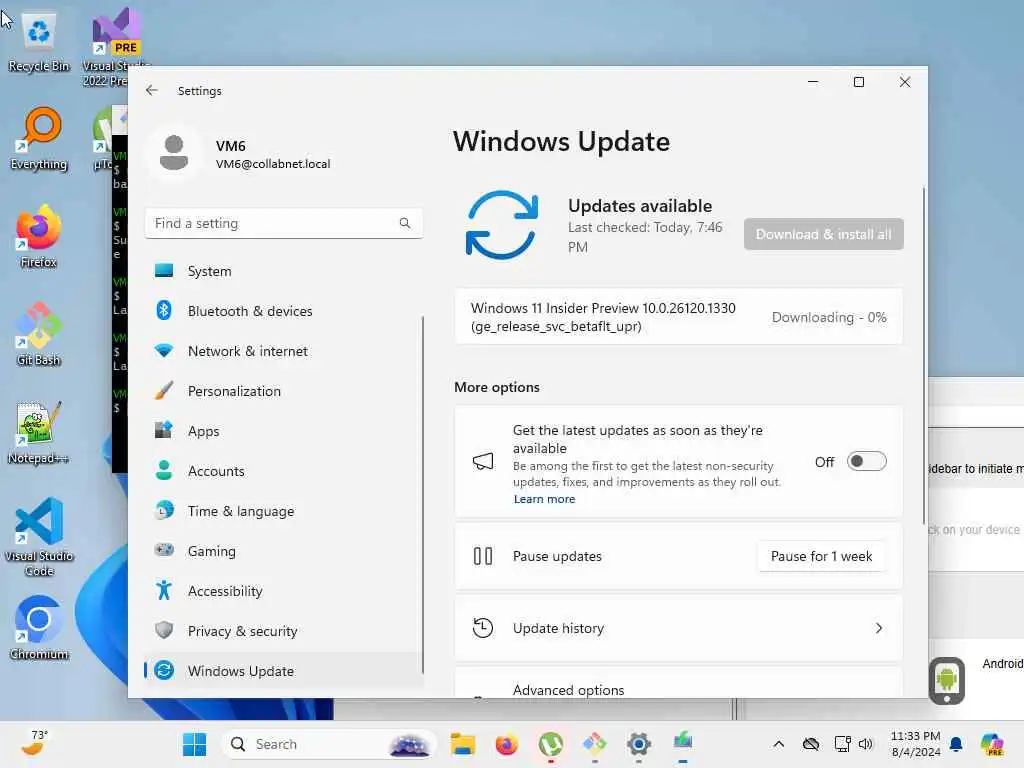Open Bluetooth & devices settings
1024x768 pixels.
pos(283,311)
